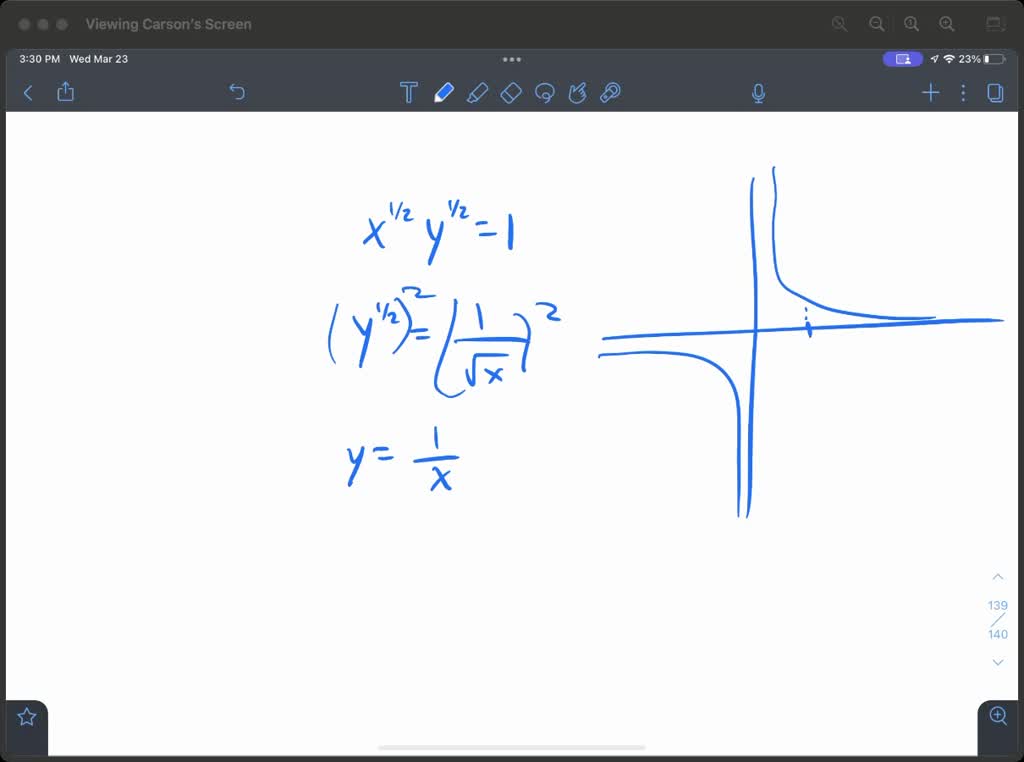Screen dimensions: 1024x762
Task: Select the Lasso selection tool
Action: (x=544, y=92)
